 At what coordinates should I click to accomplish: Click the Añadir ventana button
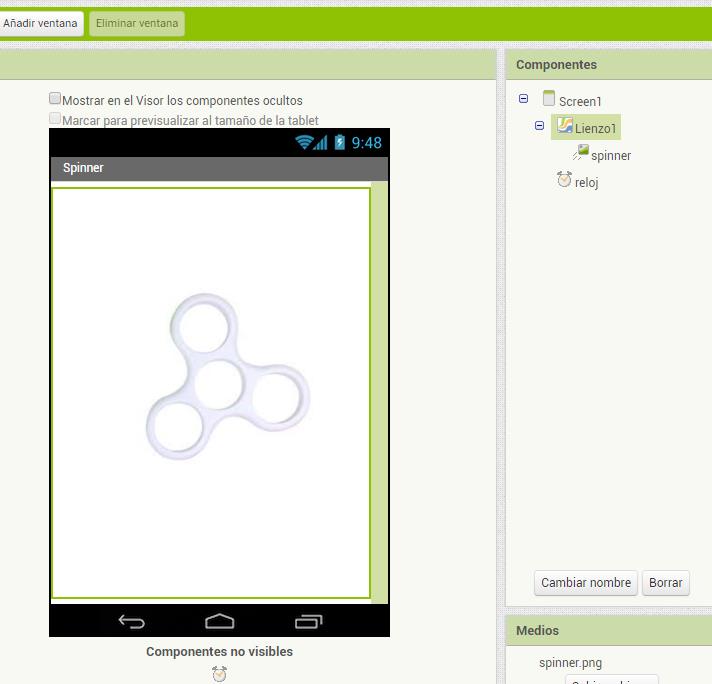pos(40,23)
